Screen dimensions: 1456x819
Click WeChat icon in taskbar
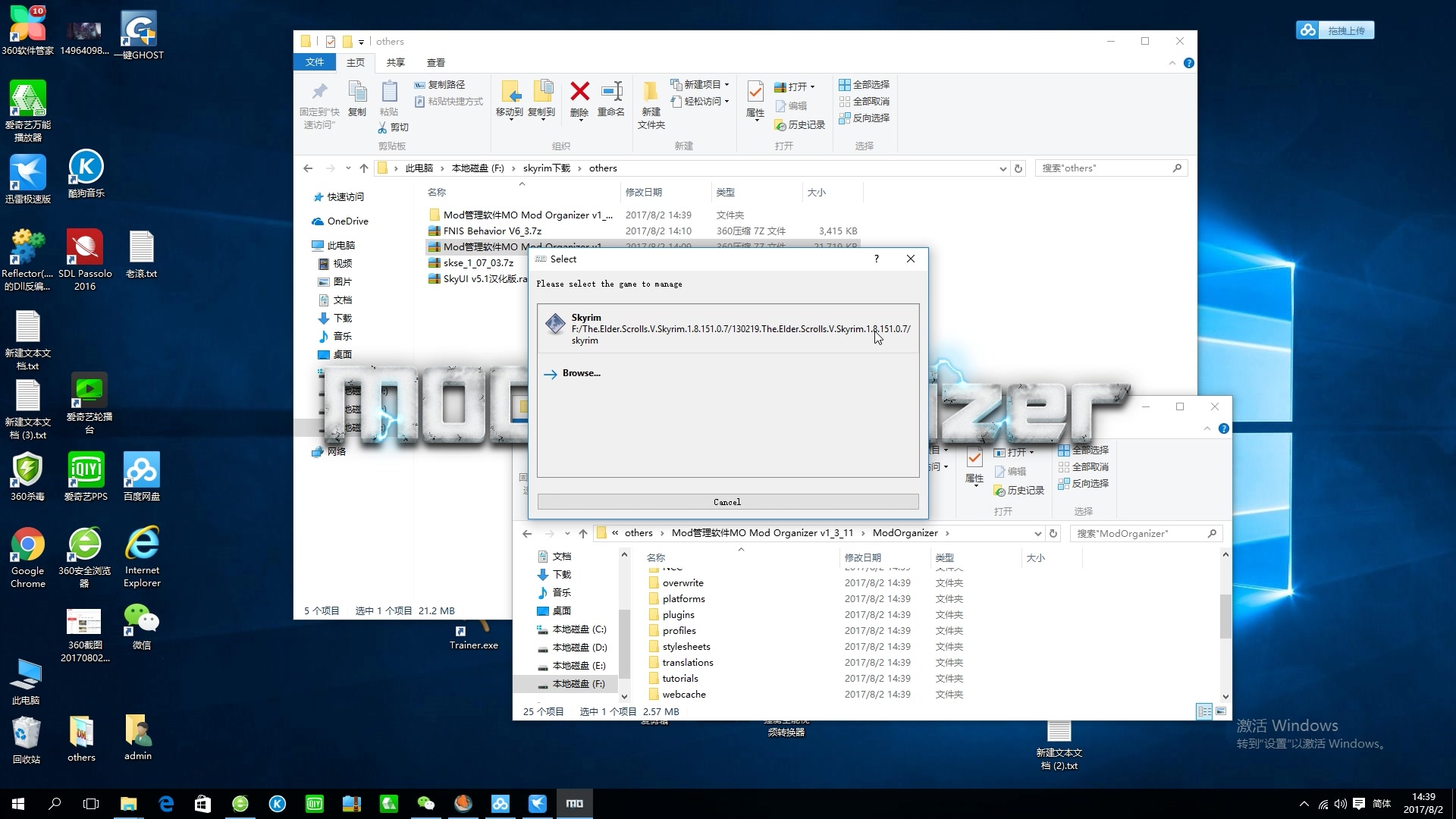(426, 804)
